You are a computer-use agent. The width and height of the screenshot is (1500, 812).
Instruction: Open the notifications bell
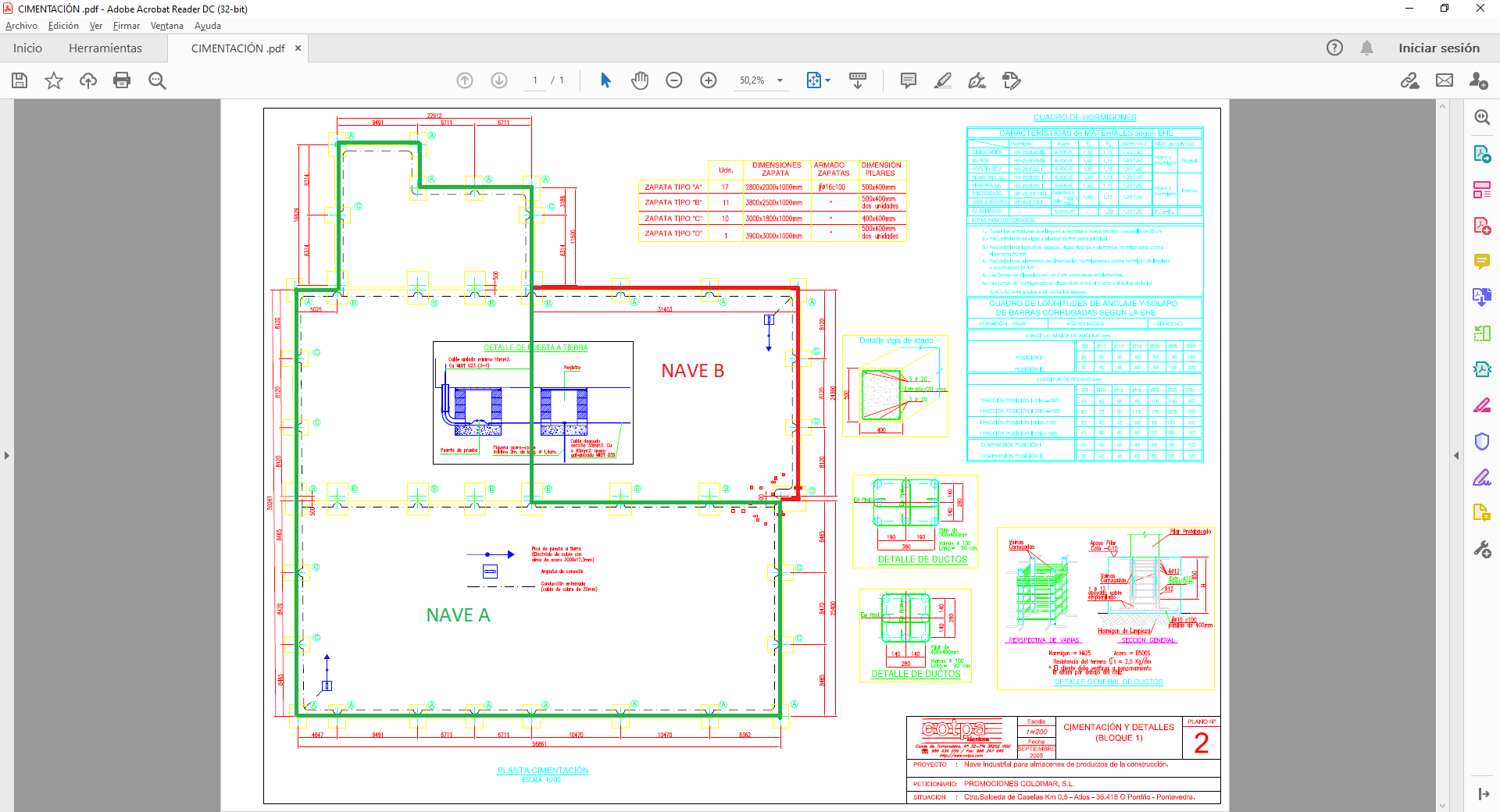click(x=1366, y=48)
